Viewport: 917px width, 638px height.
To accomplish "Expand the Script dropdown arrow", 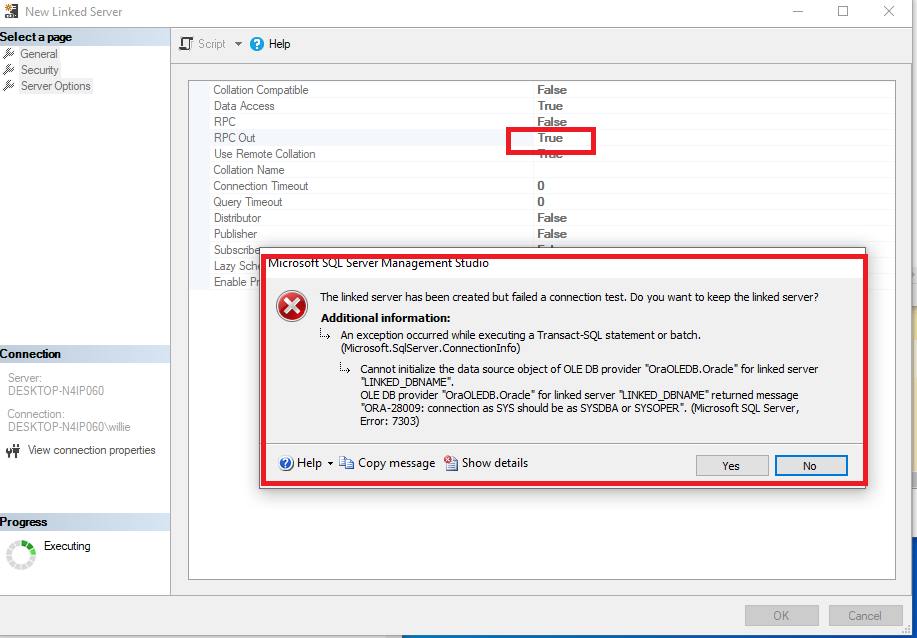I will (x=238, y=44).
